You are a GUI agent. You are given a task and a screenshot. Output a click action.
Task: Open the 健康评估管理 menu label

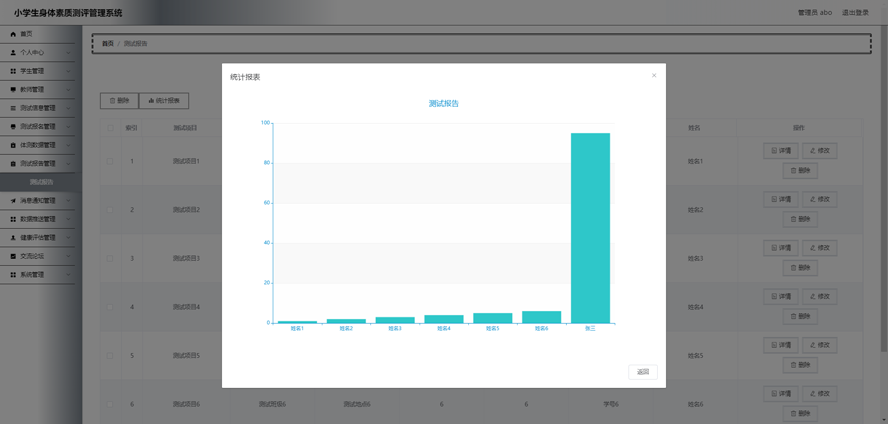(x=37, y=238)
